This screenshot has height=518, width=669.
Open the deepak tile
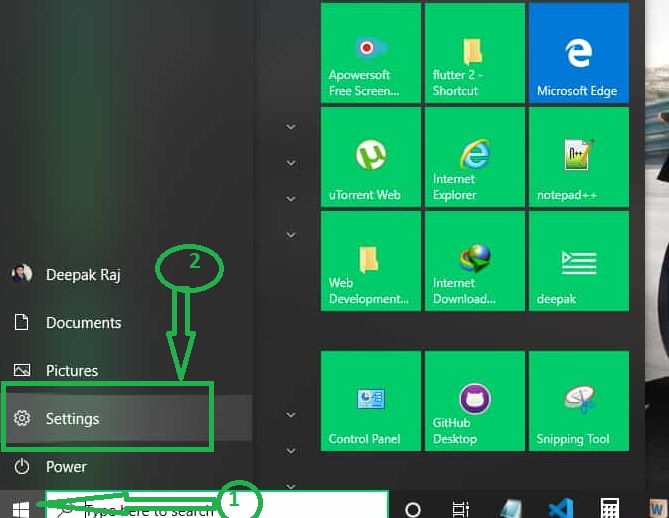pos(579,261)
